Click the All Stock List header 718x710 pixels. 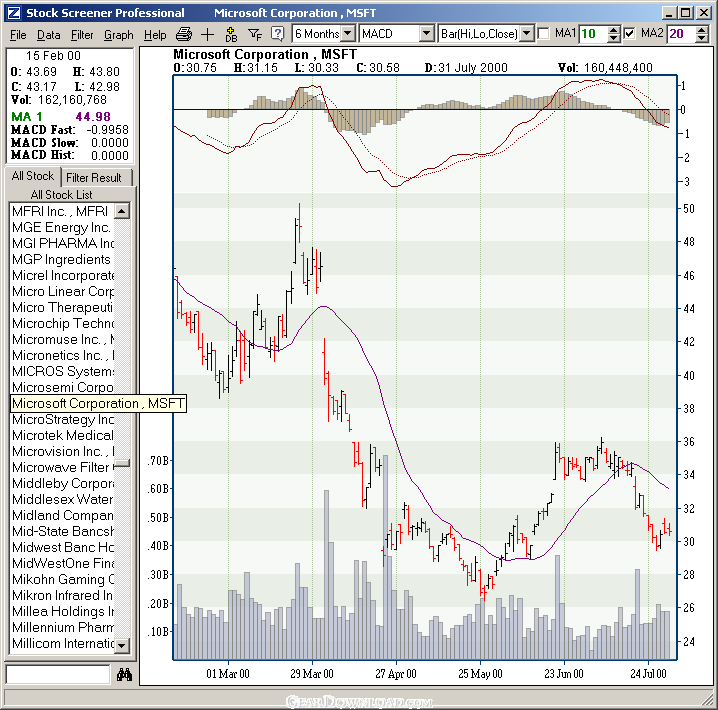[x=61, y=195]
